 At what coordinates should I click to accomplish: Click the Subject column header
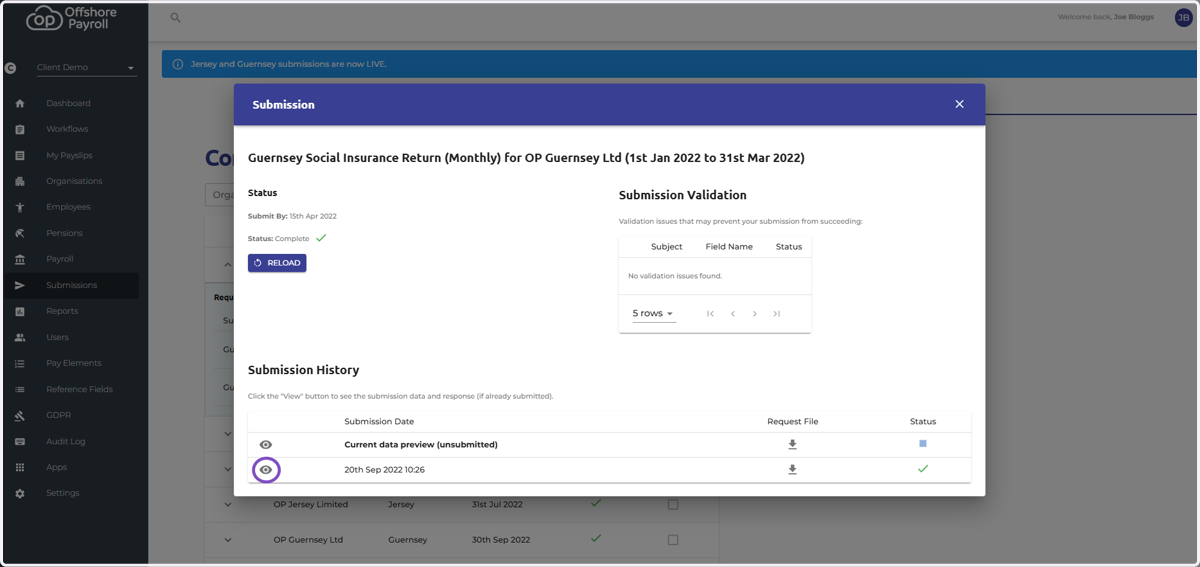pyautogui.click(x=667, y=247)
